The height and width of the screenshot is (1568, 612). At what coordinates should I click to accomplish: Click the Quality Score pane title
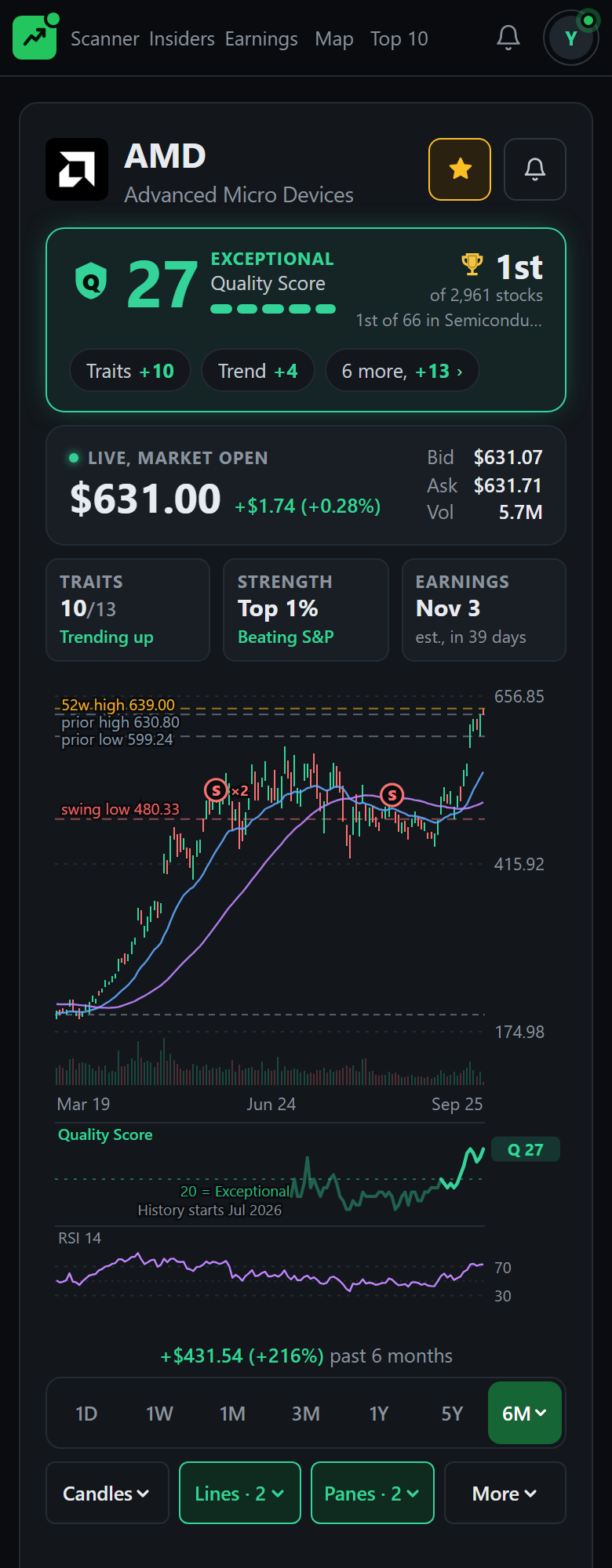105,1134
